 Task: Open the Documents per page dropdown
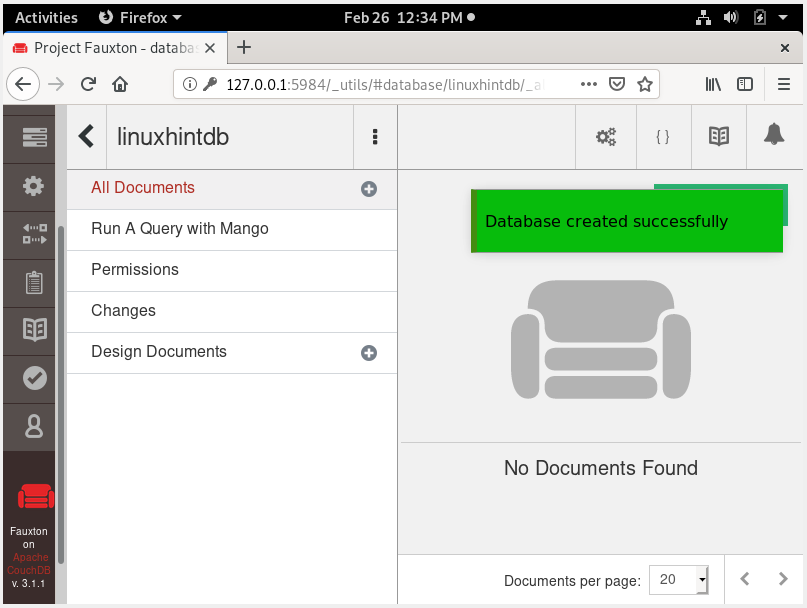[x=679, y=579]
